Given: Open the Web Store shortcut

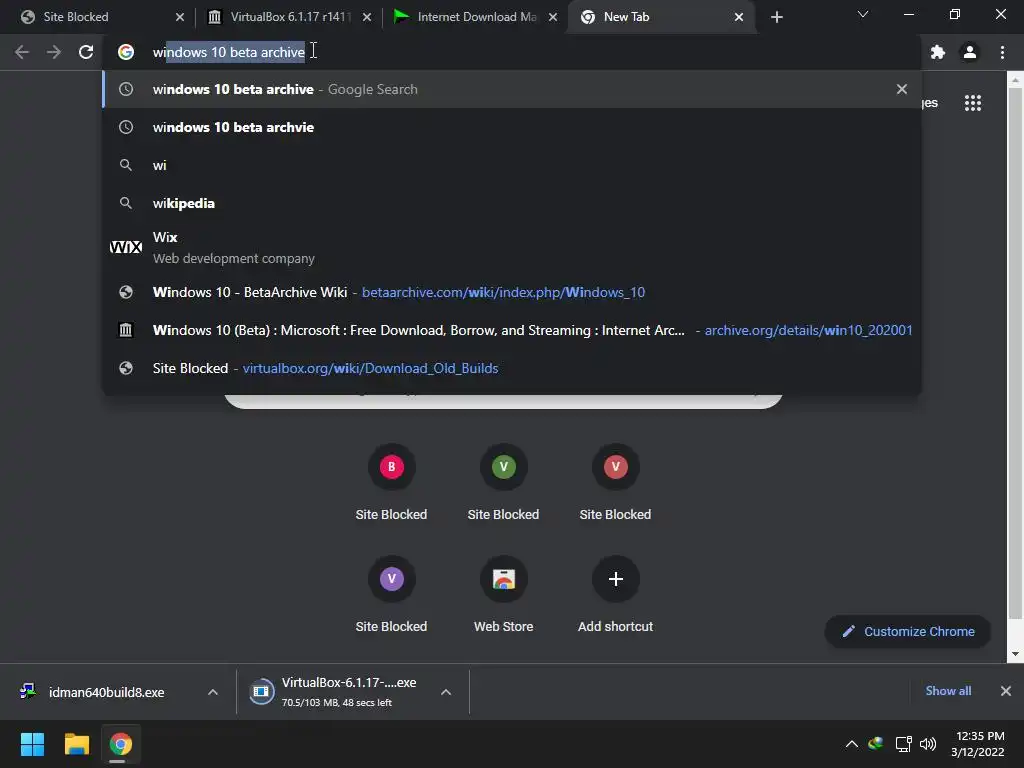Looking at the screenshot, I should 503,595.
